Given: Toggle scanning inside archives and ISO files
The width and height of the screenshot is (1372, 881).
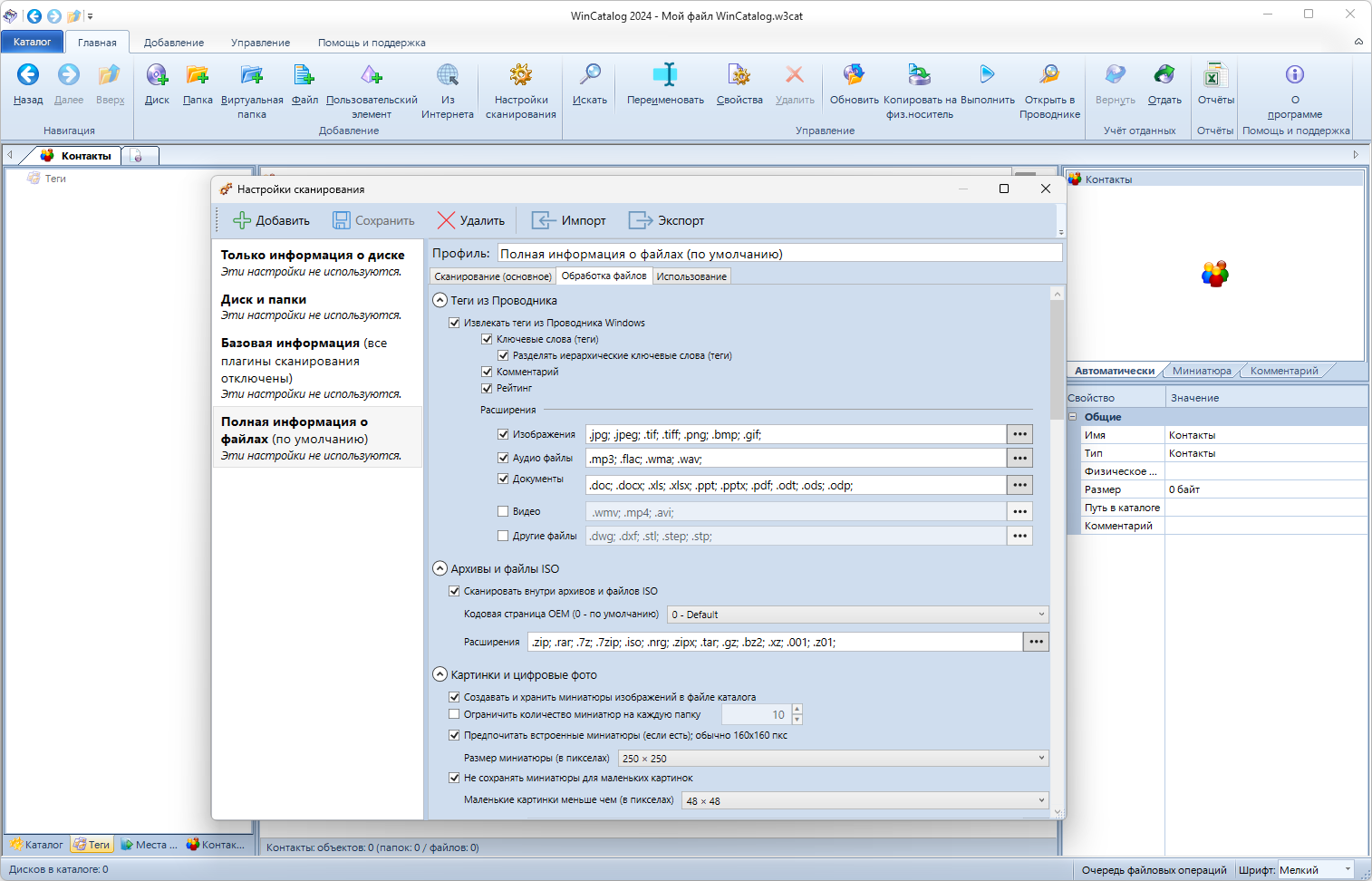Looking at the screenshot, I should [454, 591].
